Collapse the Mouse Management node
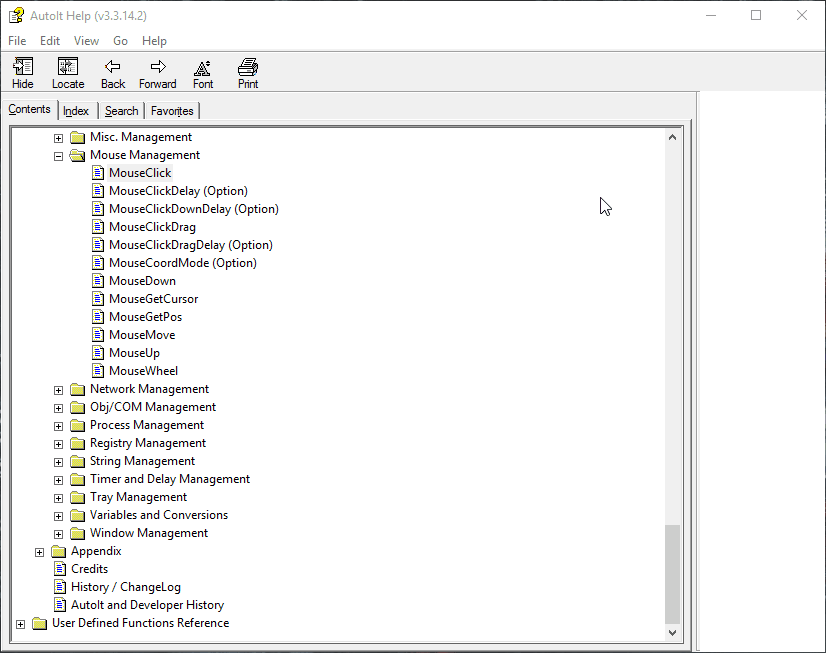 pyautogui.click(x=58, y=156)
